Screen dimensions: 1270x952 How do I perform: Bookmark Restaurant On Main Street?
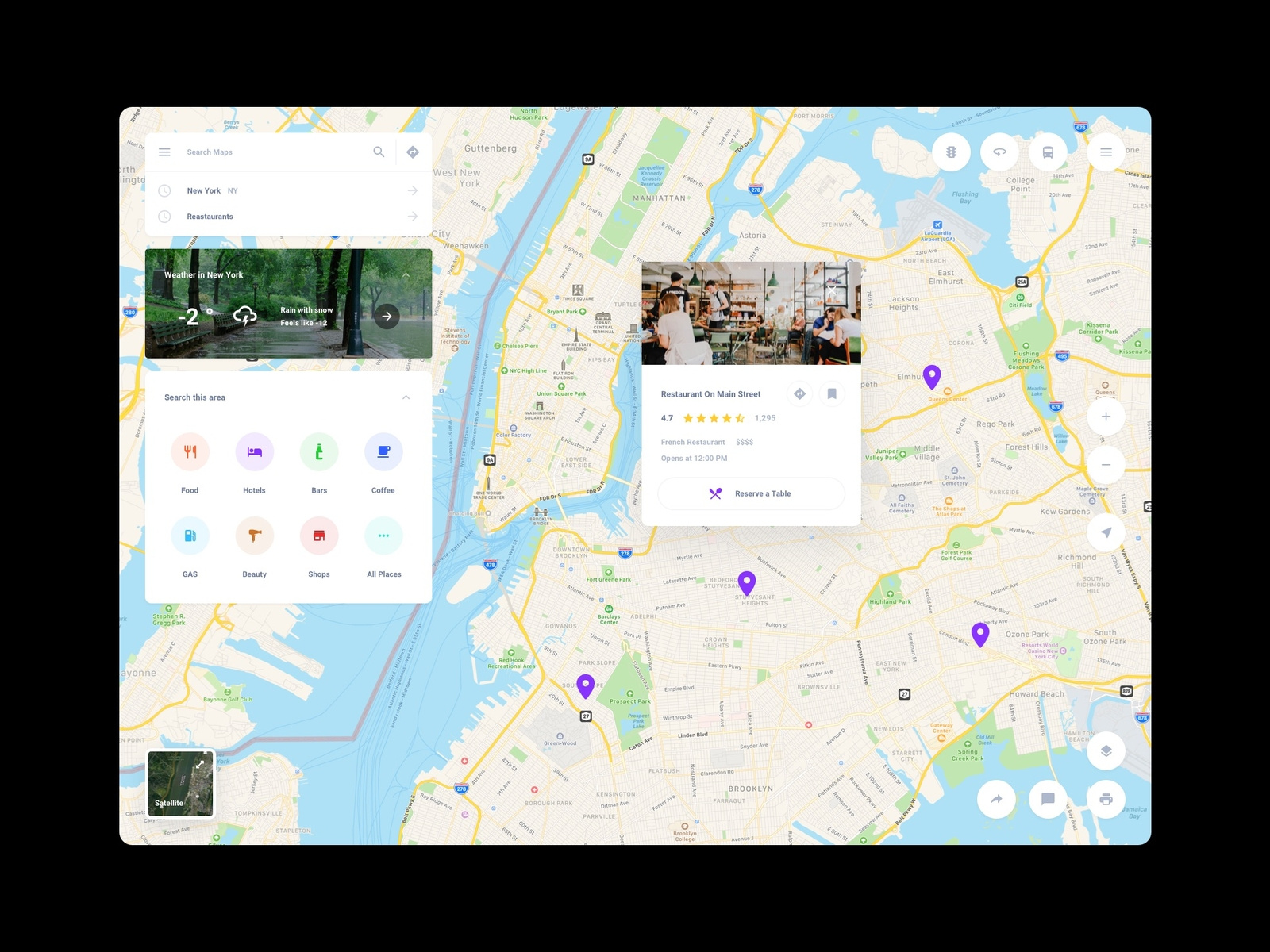pyautogui.click(x=831, y=393)
